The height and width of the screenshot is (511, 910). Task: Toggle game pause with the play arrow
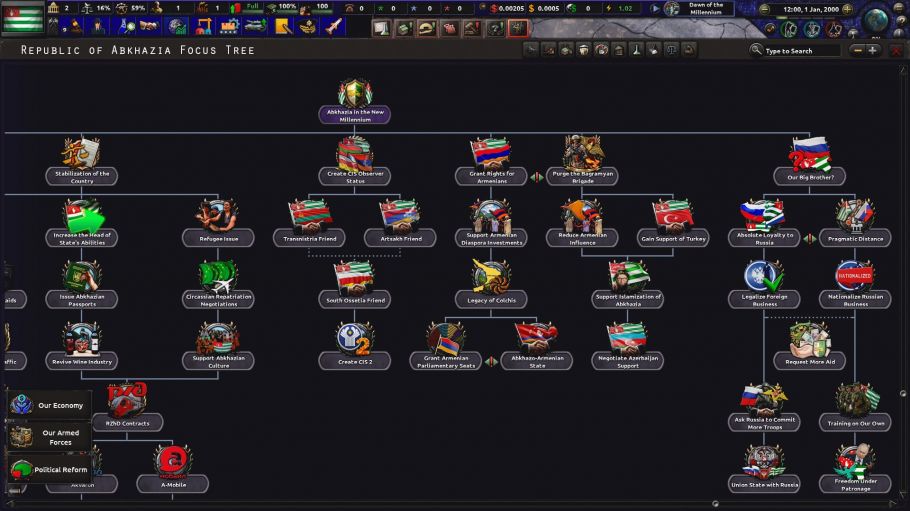[655, 9]
